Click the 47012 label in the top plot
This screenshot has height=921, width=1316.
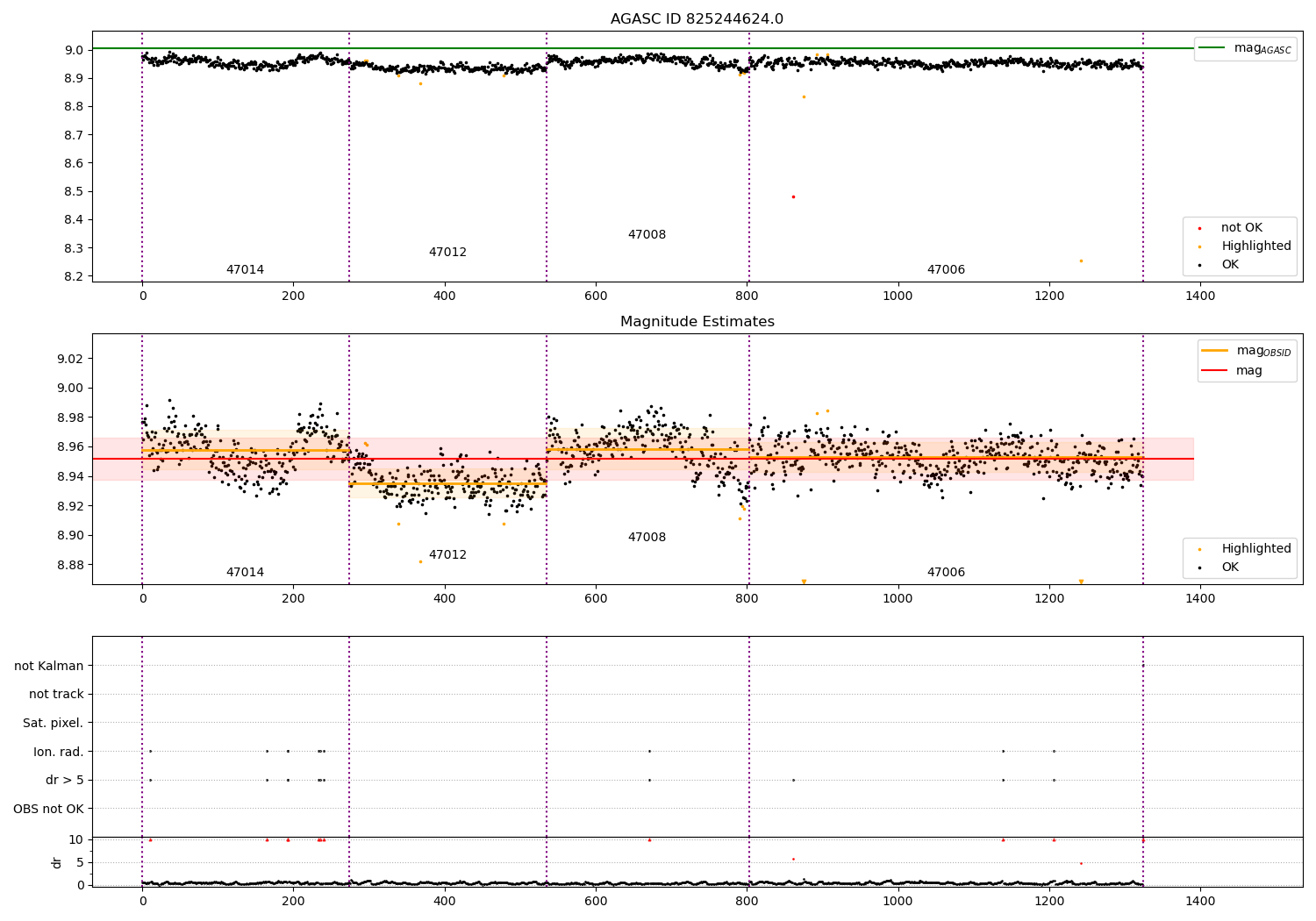[447, 253]
